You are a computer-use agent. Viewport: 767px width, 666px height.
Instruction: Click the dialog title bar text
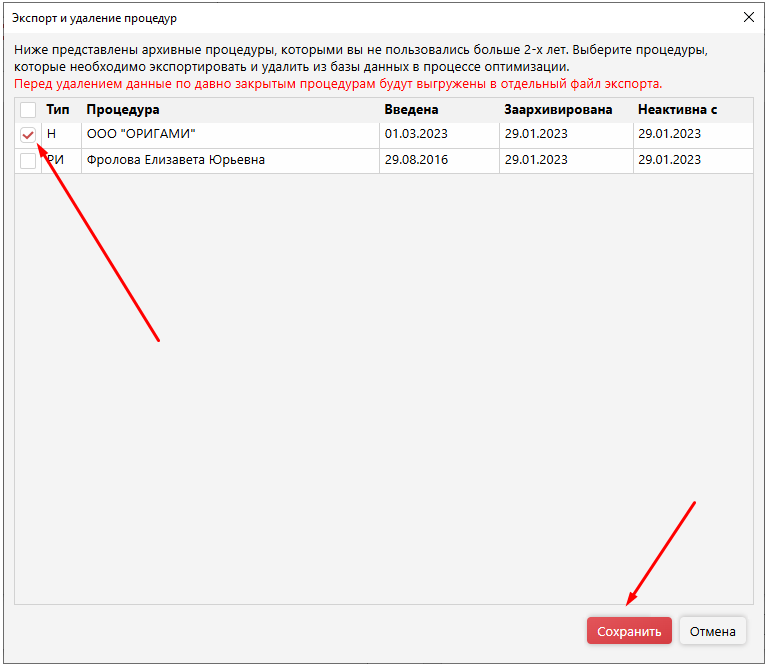pos(94,18)
